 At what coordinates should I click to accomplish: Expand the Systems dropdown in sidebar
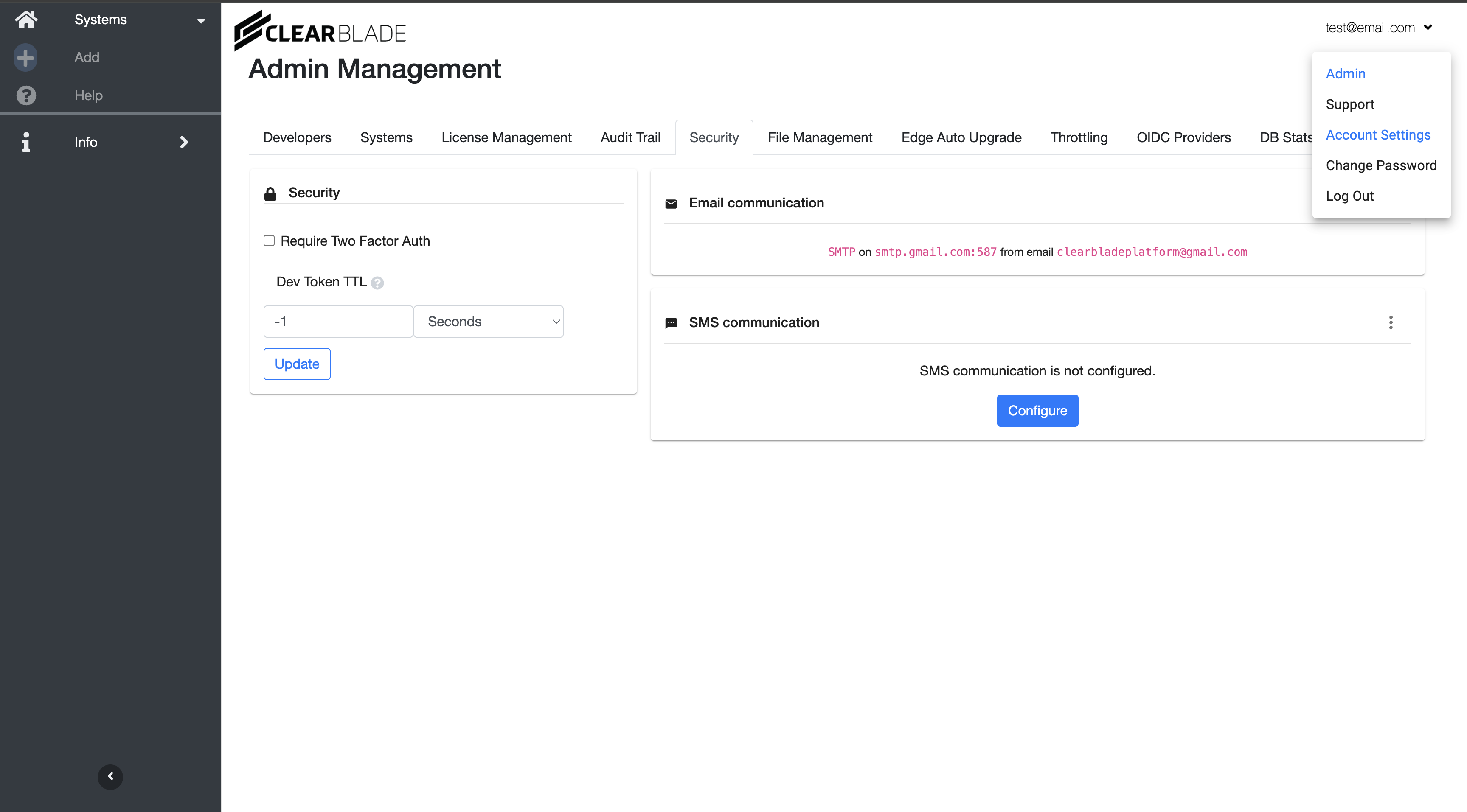coord(200,21)
